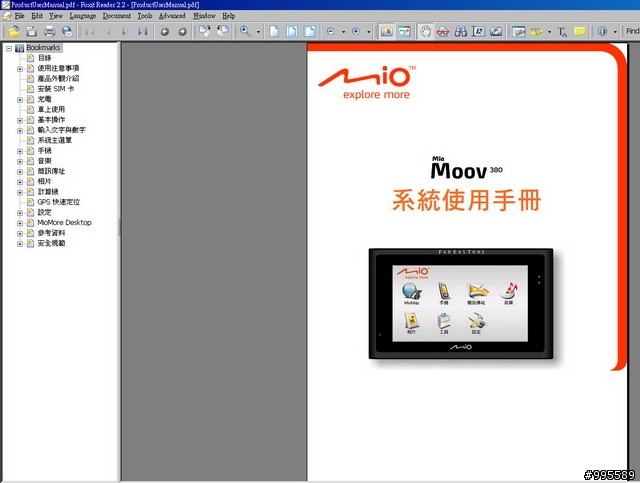Open the 目錄 bookmark
This screenshot has width=640, height=483.
(x=44, y=58)
